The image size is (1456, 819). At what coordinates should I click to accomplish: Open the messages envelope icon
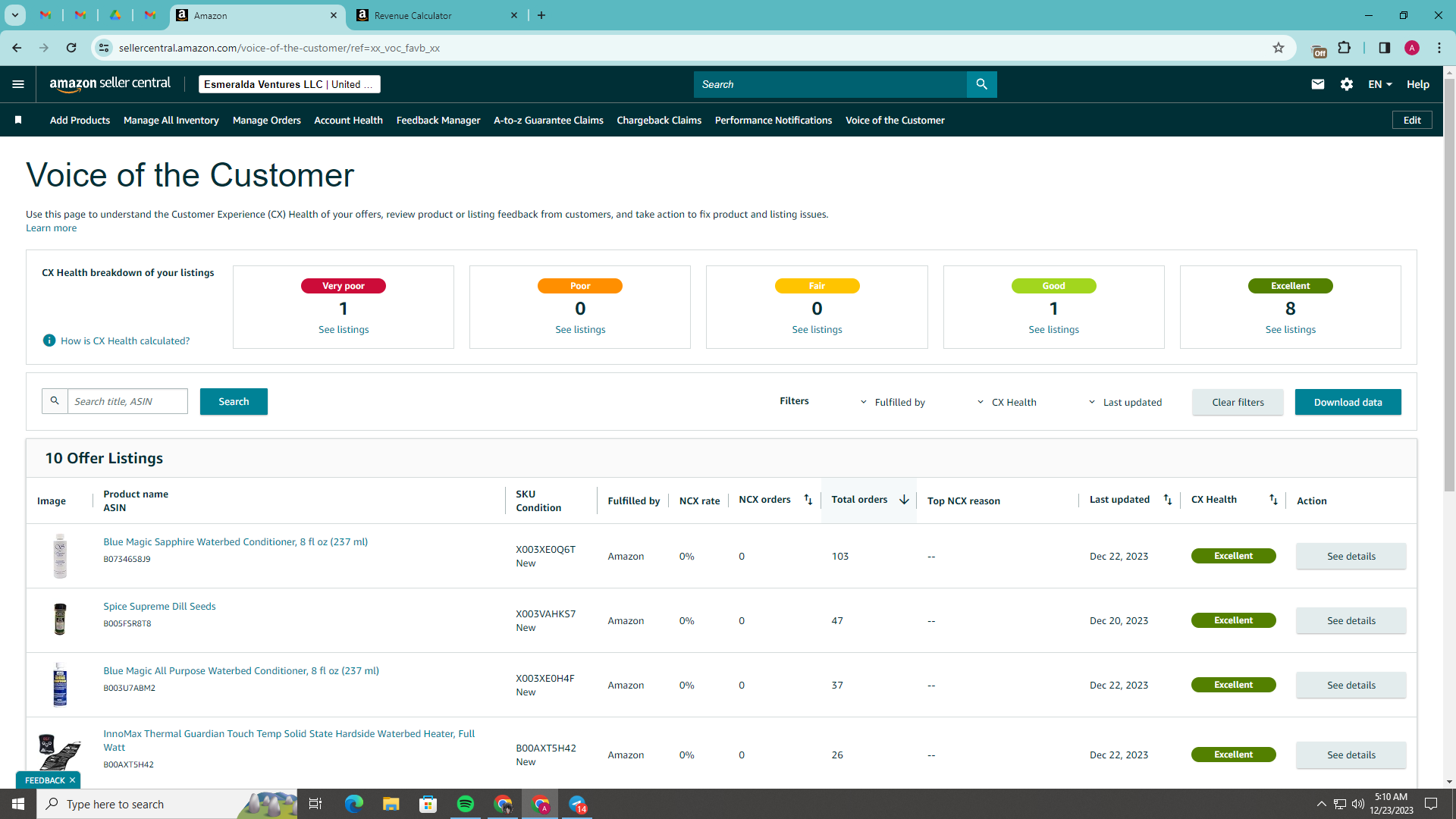point(1318,84)
